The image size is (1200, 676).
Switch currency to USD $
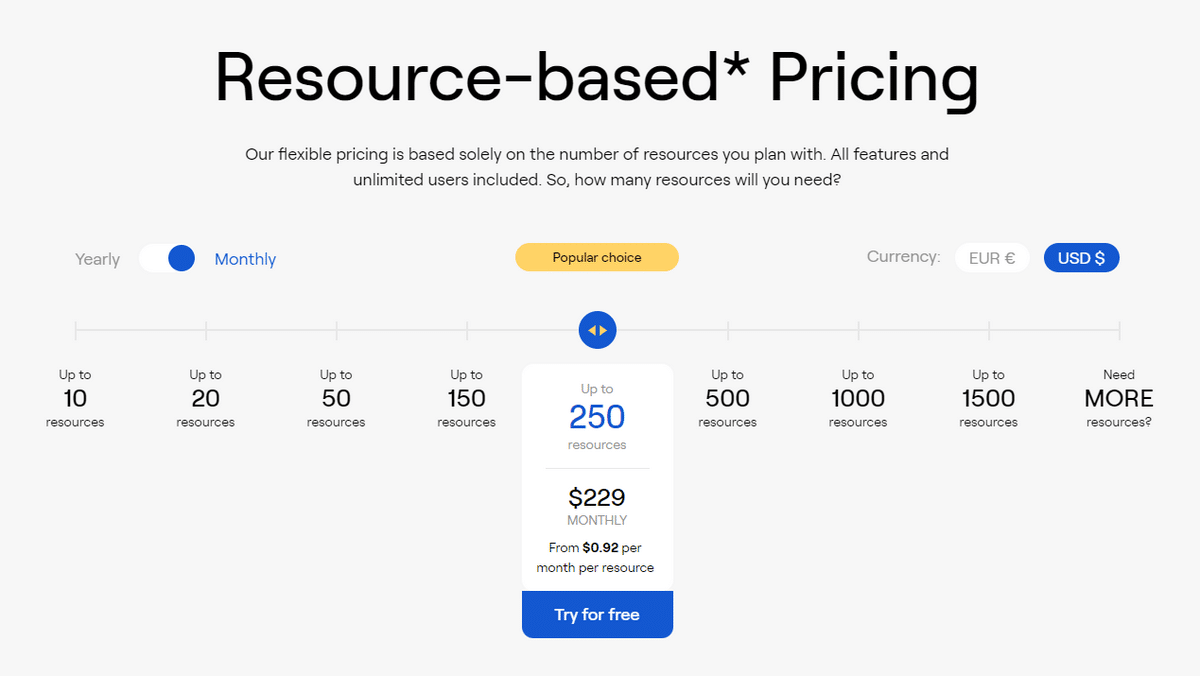pyautogui.click(x=1081, y=258)
